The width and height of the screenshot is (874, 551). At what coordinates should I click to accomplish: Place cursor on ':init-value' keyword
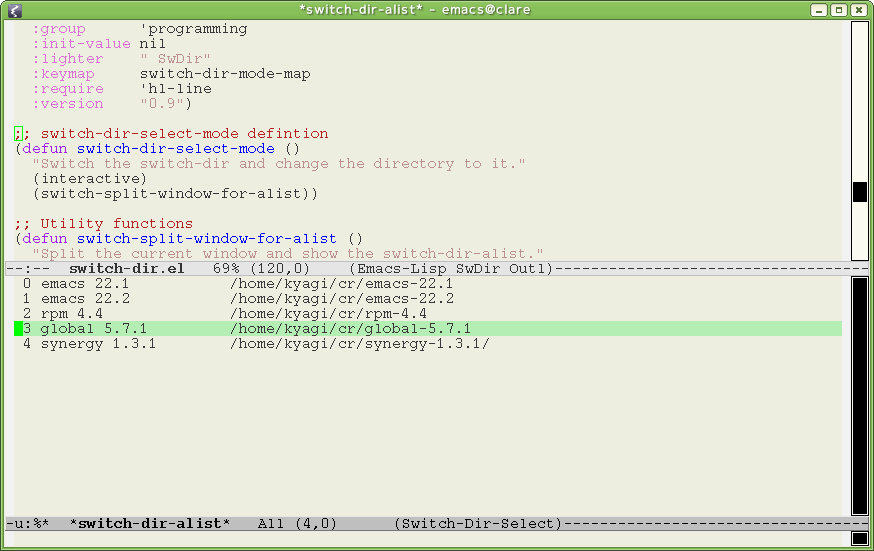(x=81, y=44)
